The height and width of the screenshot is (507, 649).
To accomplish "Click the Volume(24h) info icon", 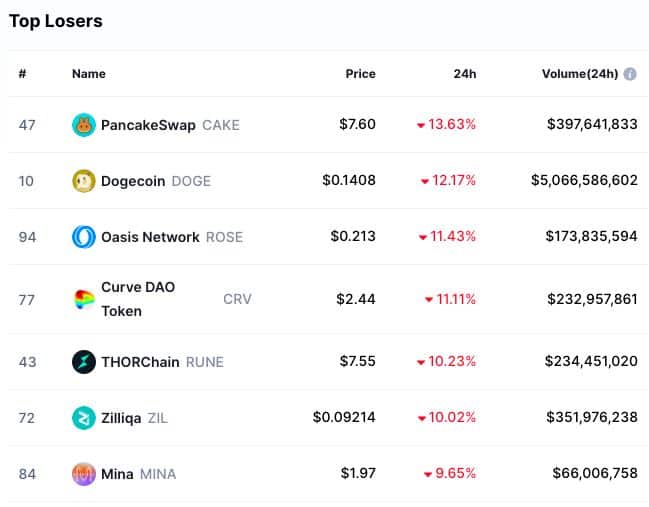I will tap(630, 74).
